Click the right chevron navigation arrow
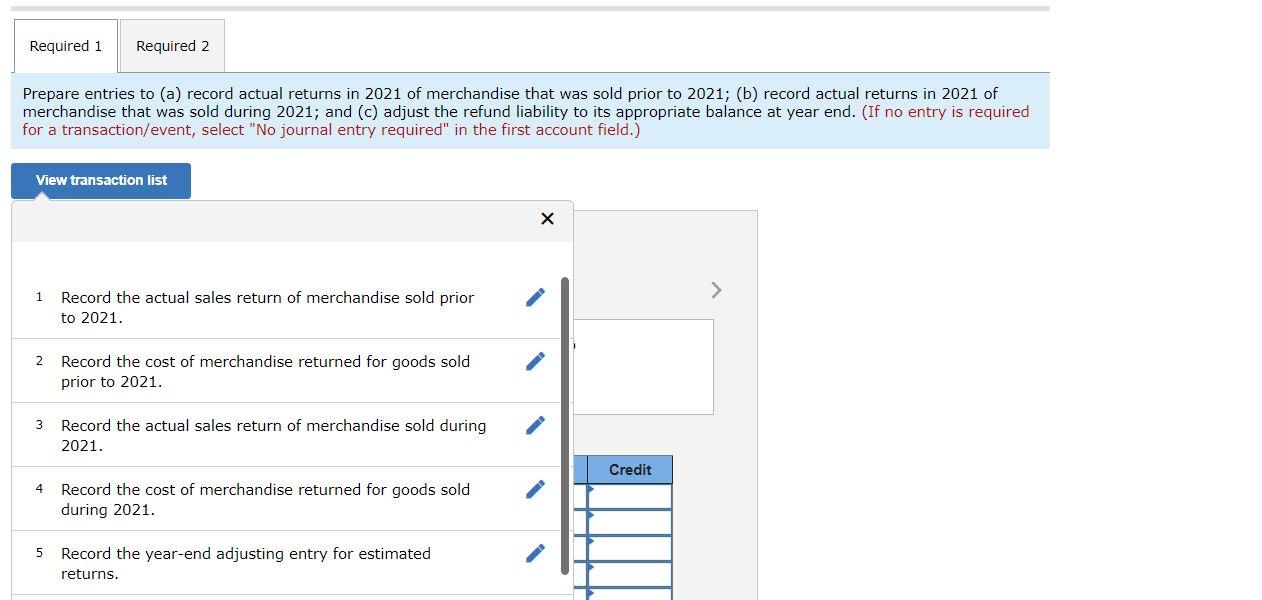The height and width of the screenshot is (600, 1262). [715, 289]
